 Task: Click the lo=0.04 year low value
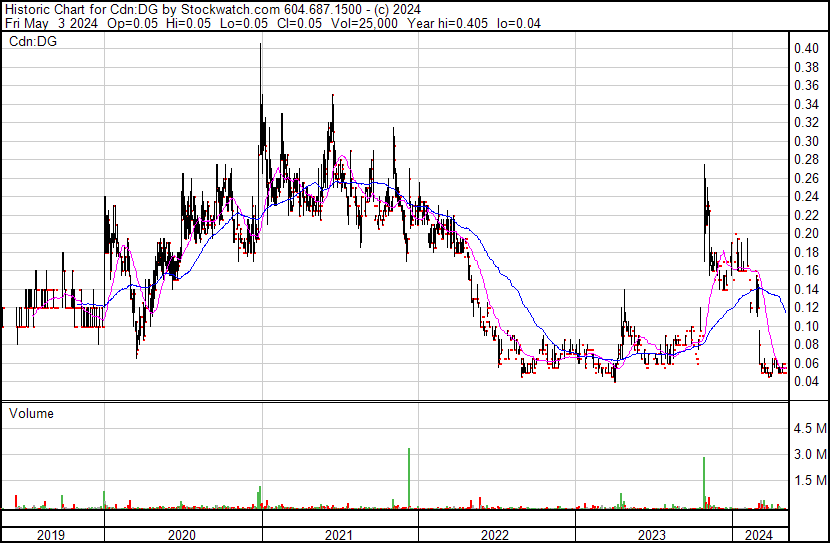coord(519,23)
